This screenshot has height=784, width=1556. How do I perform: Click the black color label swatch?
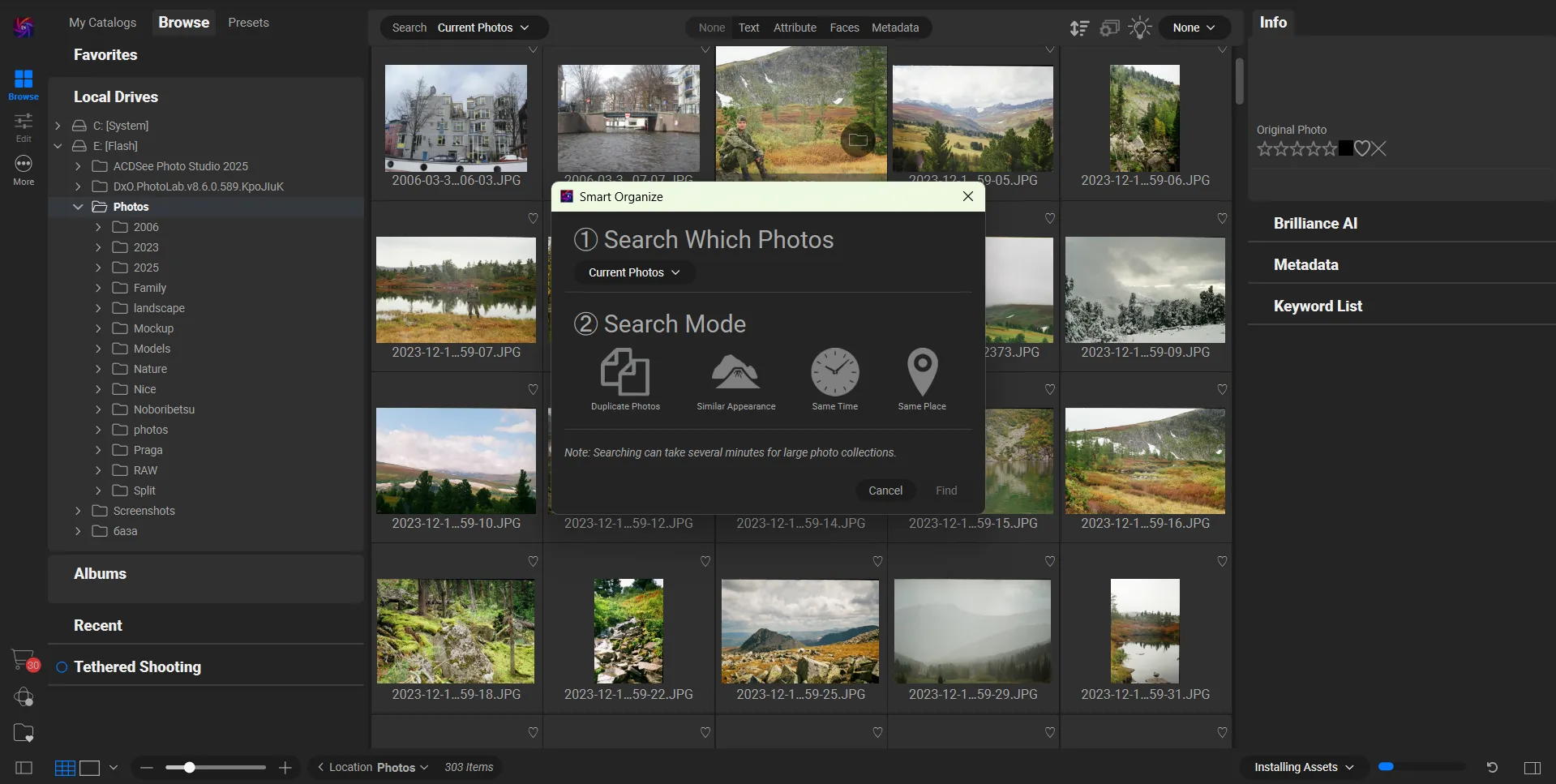tap(1345, 148)
